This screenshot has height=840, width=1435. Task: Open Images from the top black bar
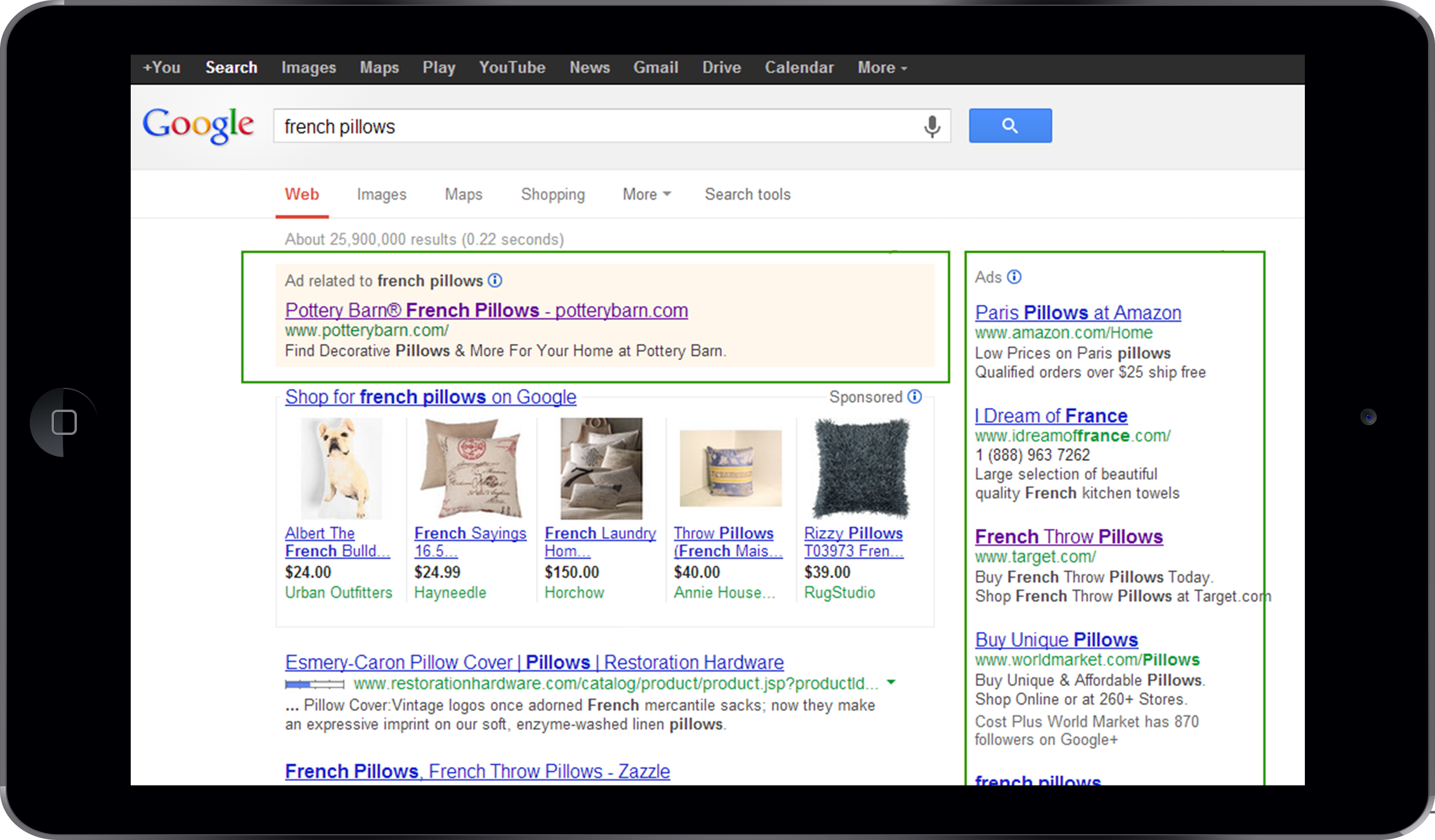point(308,68)
